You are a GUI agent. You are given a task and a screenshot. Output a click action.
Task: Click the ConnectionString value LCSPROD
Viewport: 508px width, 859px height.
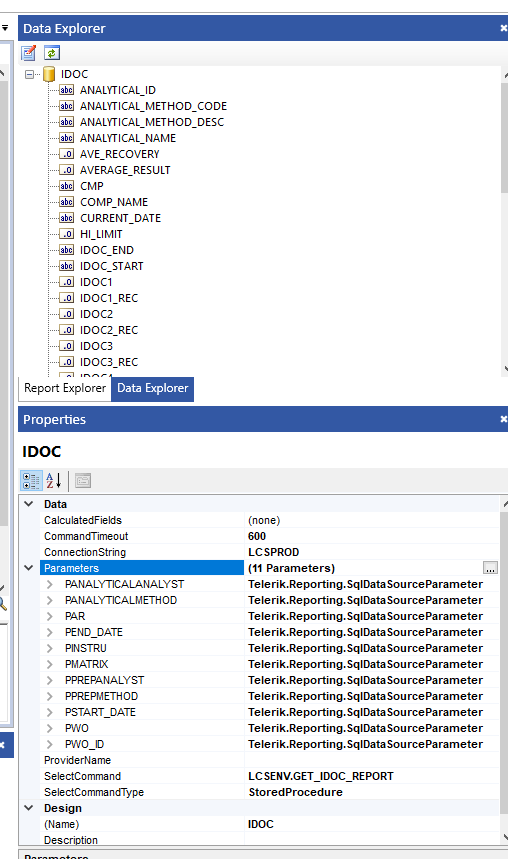pyautogui.click(x=273, y=552)
